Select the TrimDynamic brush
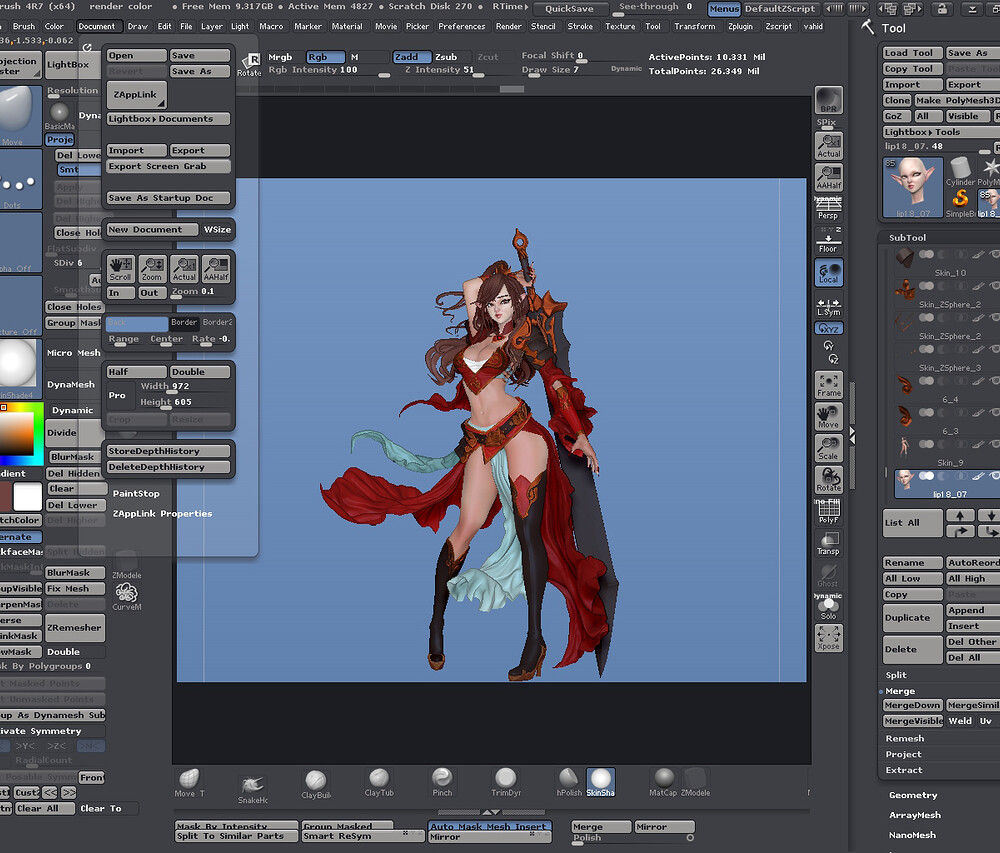Screen dimensions: 1000x853 506,783
